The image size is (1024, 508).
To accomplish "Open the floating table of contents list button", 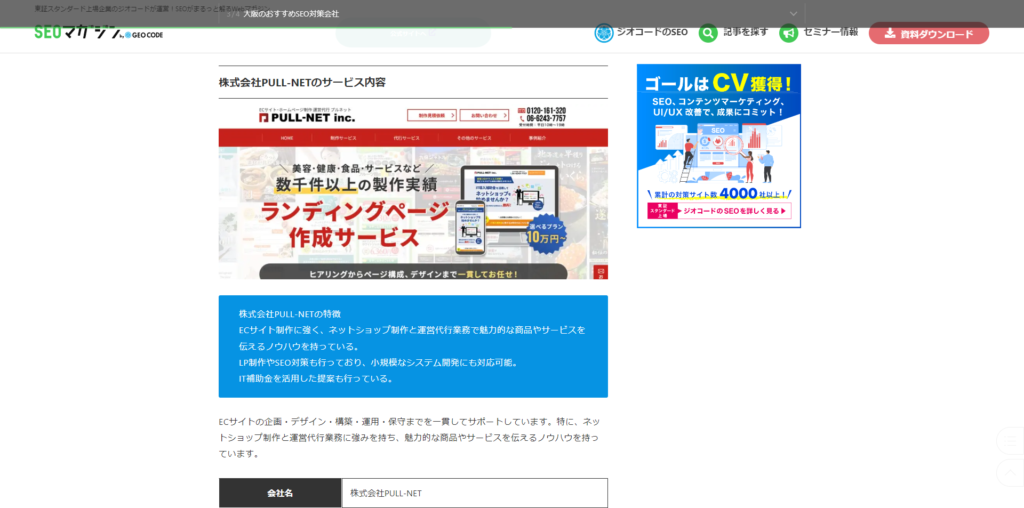I will click(x=1012, y=441).
